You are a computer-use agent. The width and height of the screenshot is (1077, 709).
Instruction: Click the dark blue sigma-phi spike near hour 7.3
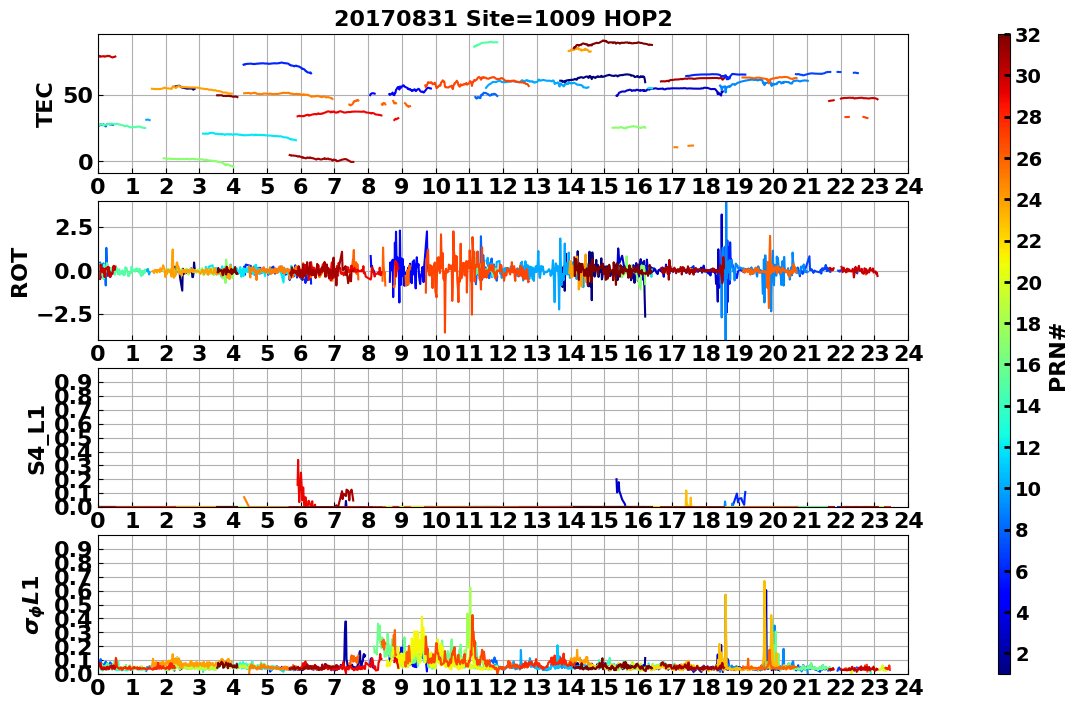[345, 642]
